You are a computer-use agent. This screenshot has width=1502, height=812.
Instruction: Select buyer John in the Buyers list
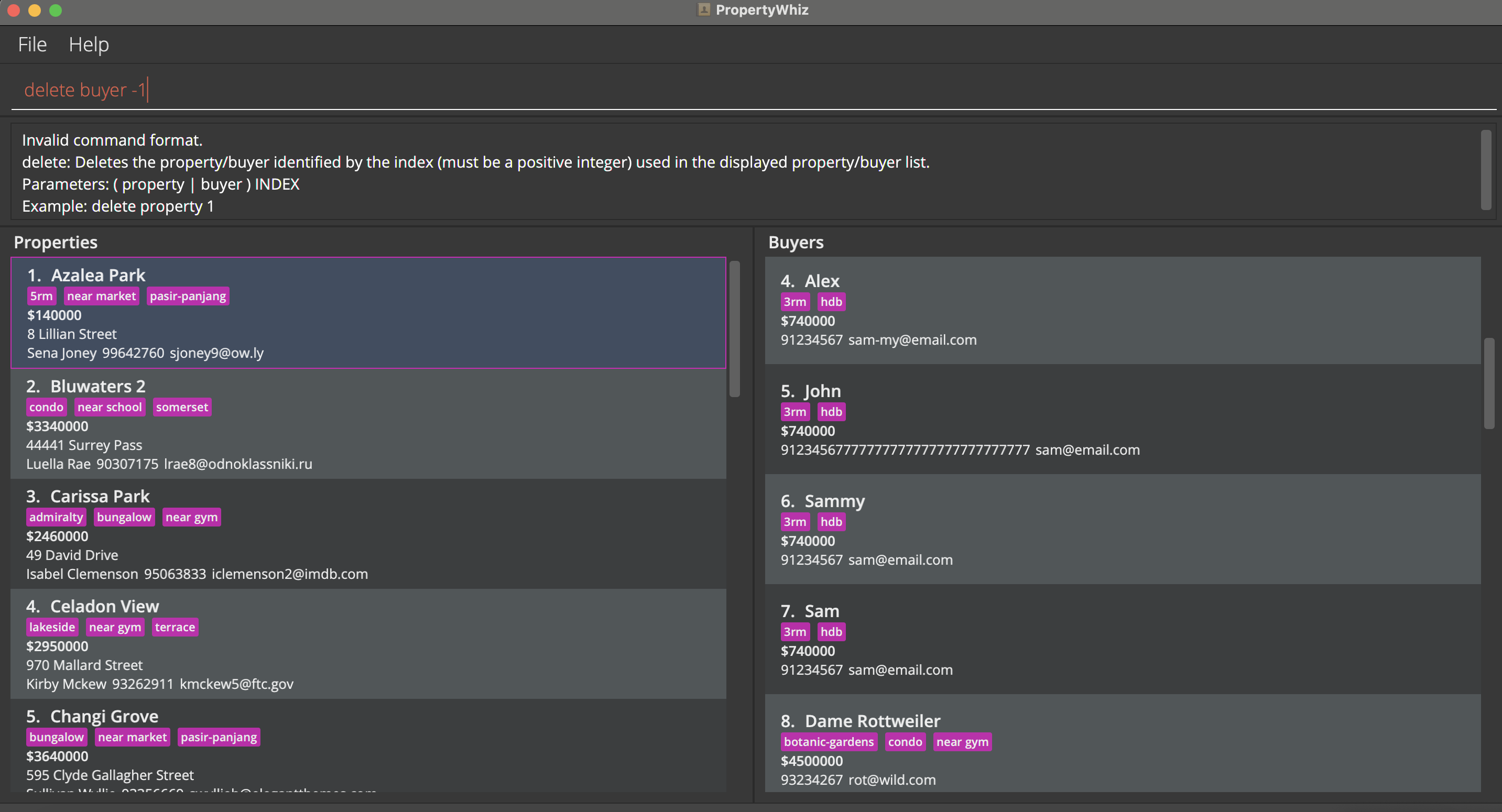pos(1122,420)
